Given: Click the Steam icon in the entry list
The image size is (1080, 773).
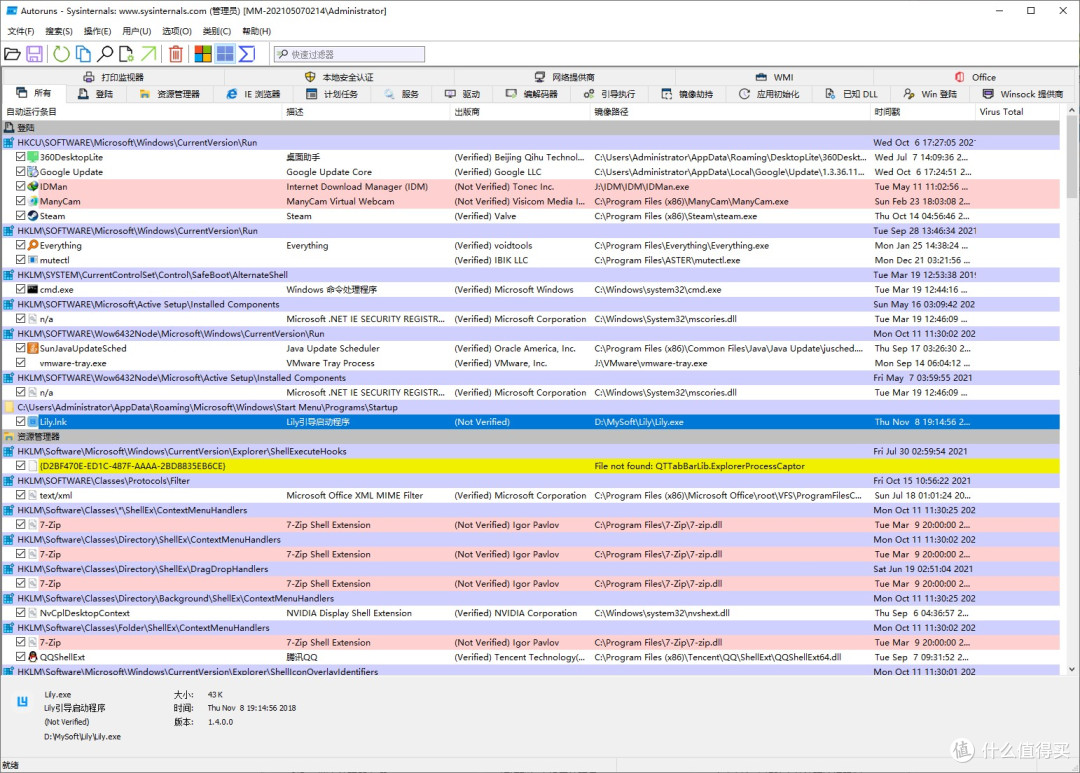Looking at the screenshot, I should [x=32, y=216].
